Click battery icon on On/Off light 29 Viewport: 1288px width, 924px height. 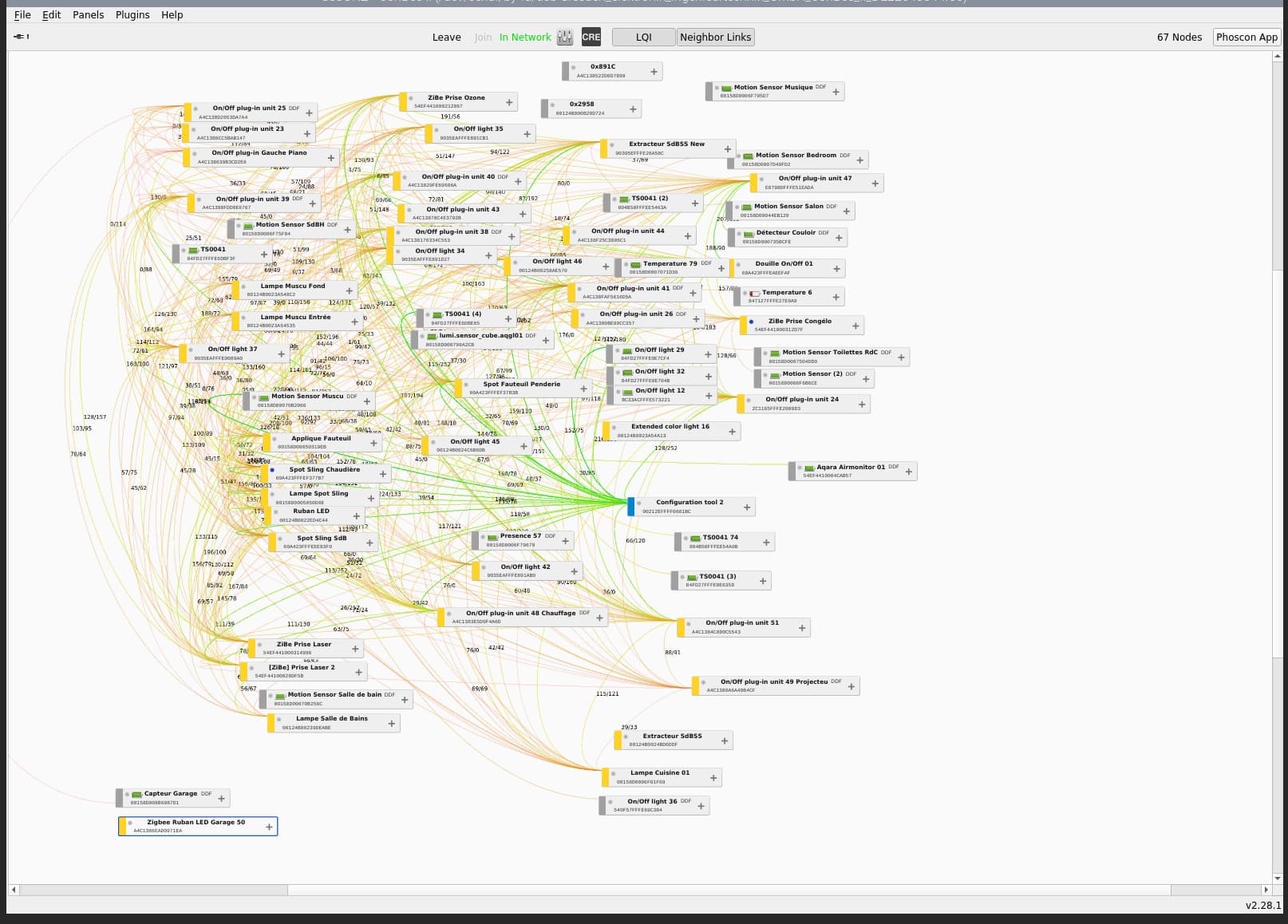tap(628, 350)
